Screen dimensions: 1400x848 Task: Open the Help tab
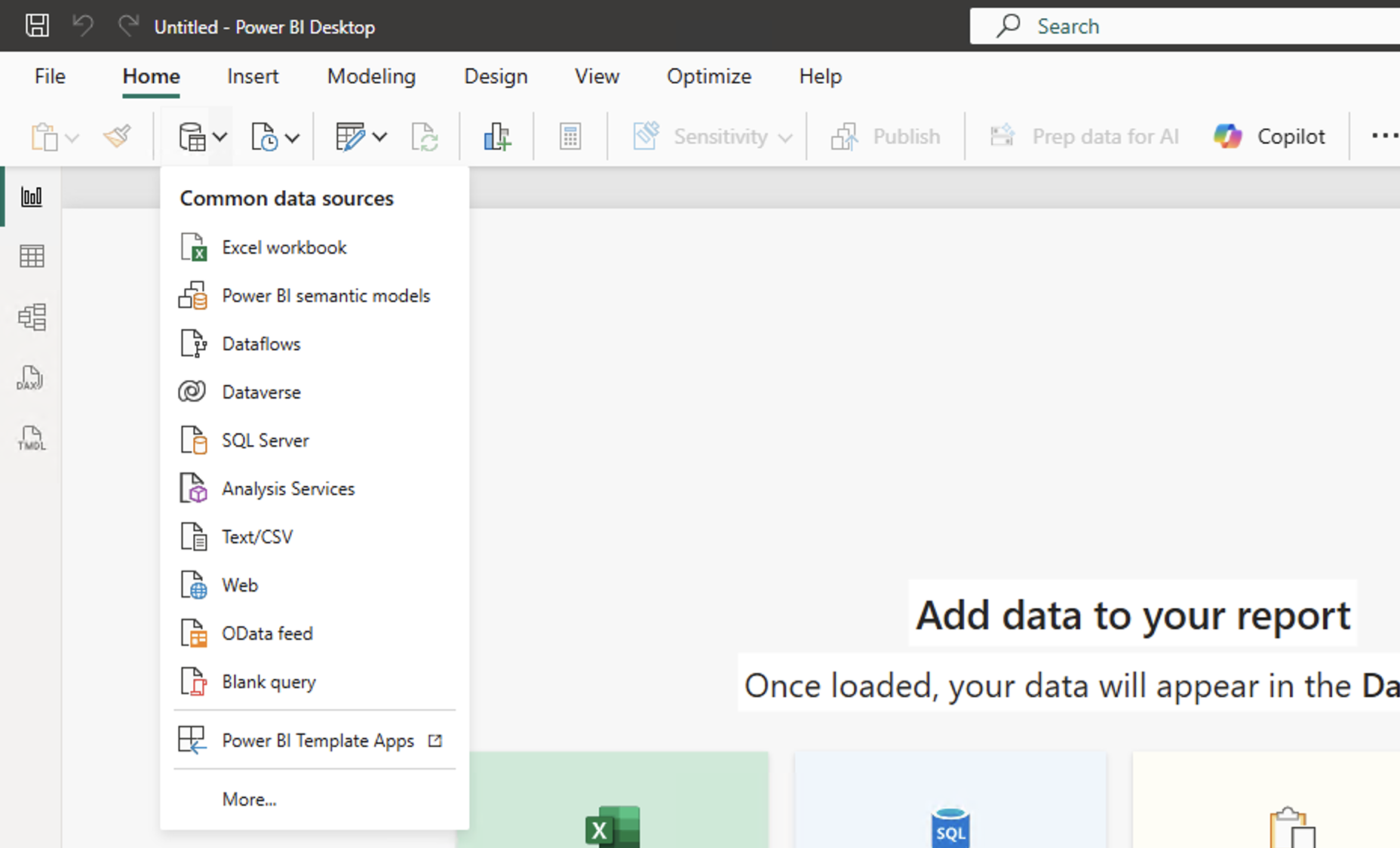pos(820,76)
